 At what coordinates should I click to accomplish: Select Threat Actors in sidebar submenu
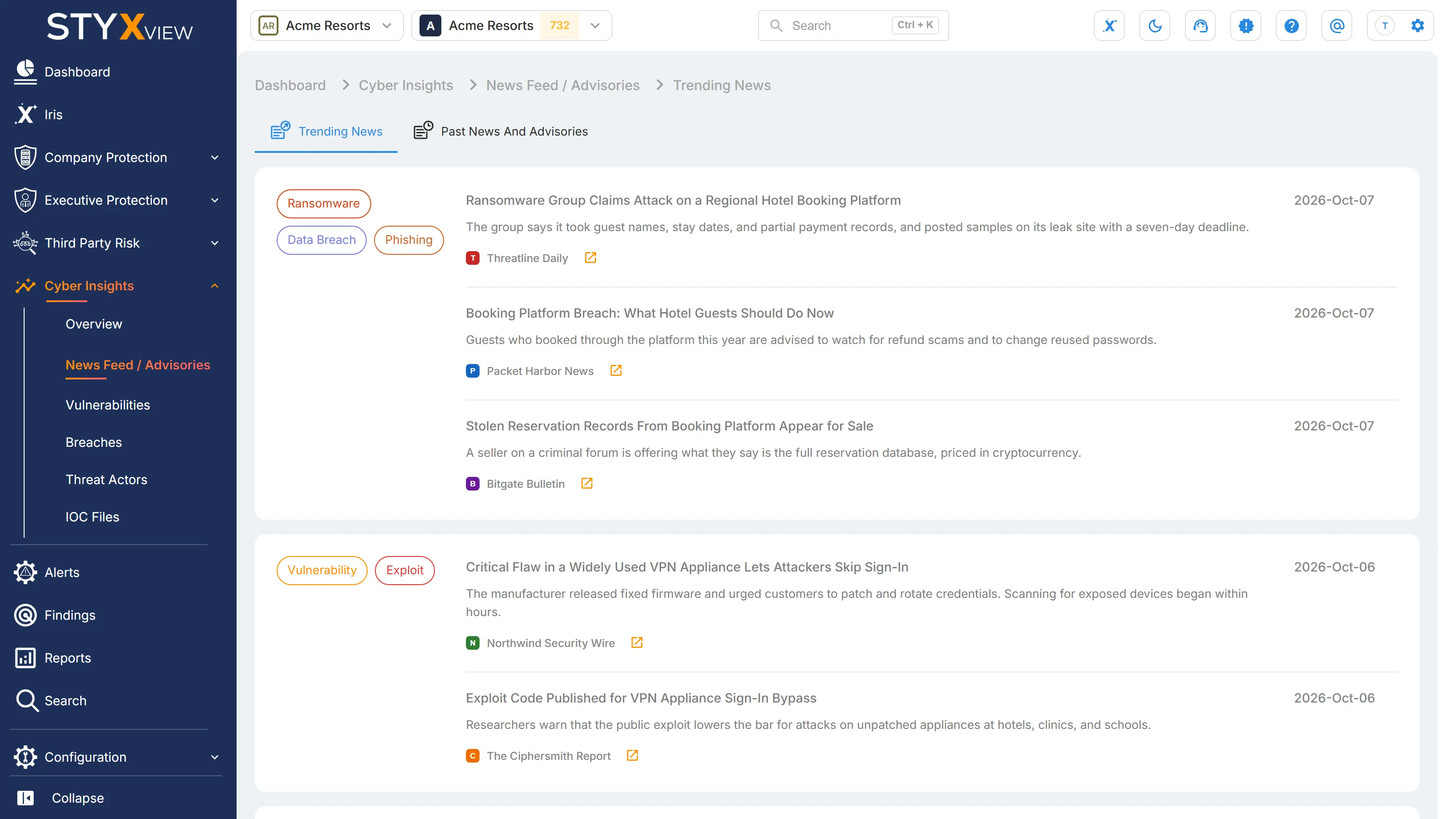pyautogui.click(x=106, y=479)
